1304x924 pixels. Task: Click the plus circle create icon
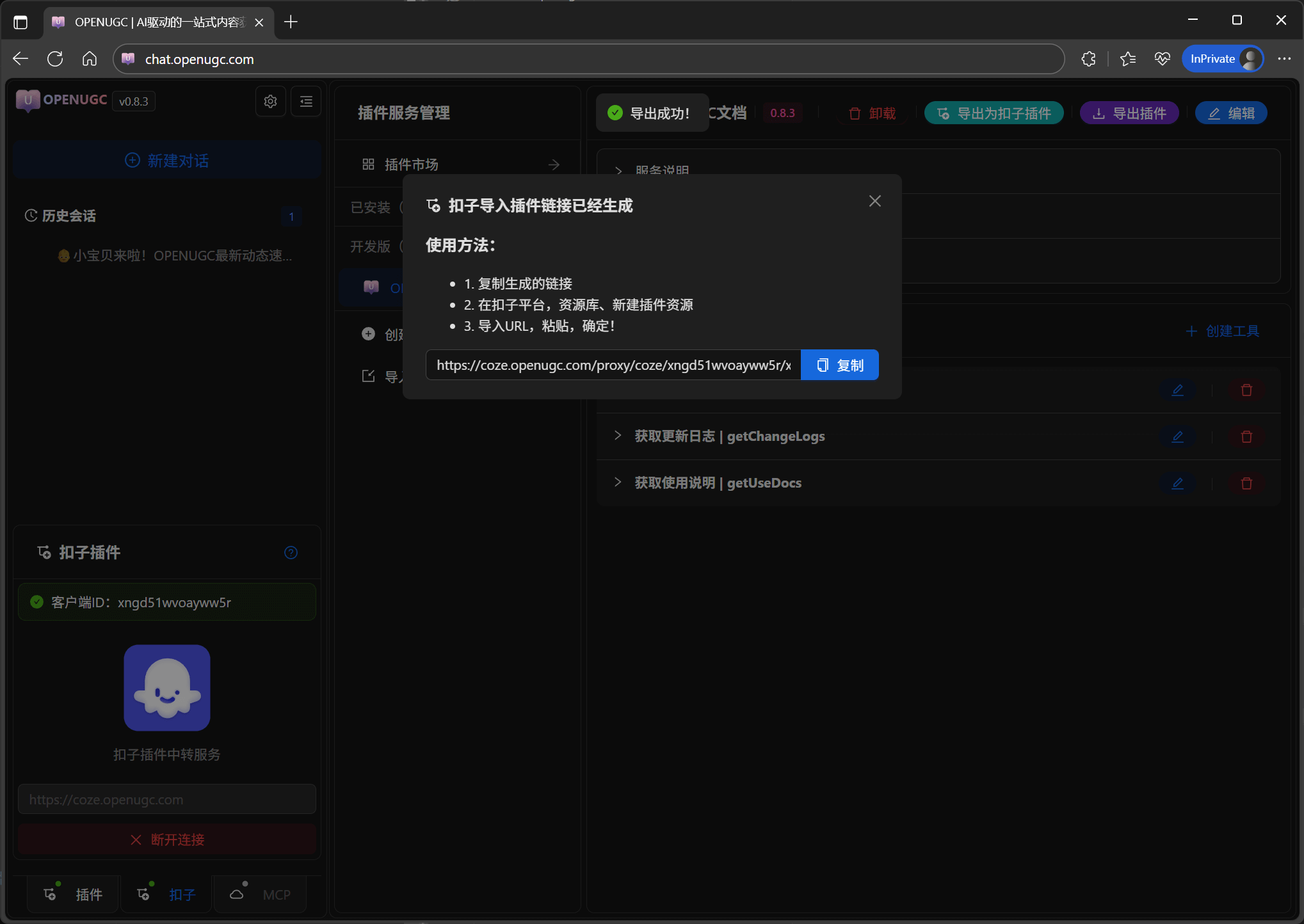pyautogui.click(x=368, y=333)
